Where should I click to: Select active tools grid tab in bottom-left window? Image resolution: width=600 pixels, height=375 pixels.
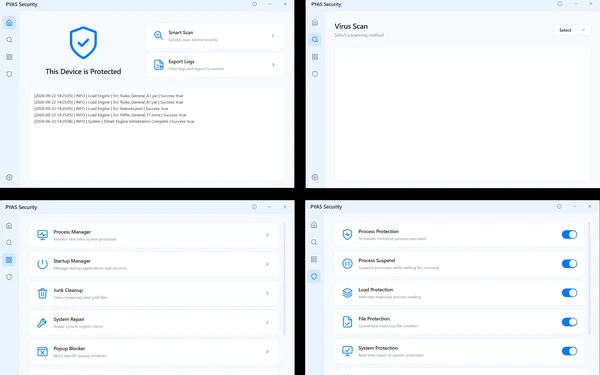[x=9, y=260]
